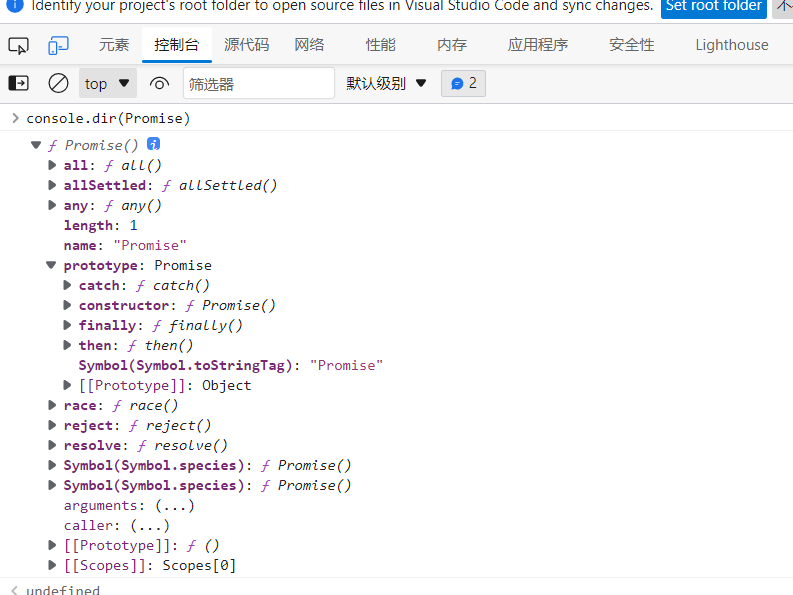This screenshot has height=595, width=793.
Task: Switch to the 应用程序 tab
Action: pyautogui.click(x=538, y=45)
